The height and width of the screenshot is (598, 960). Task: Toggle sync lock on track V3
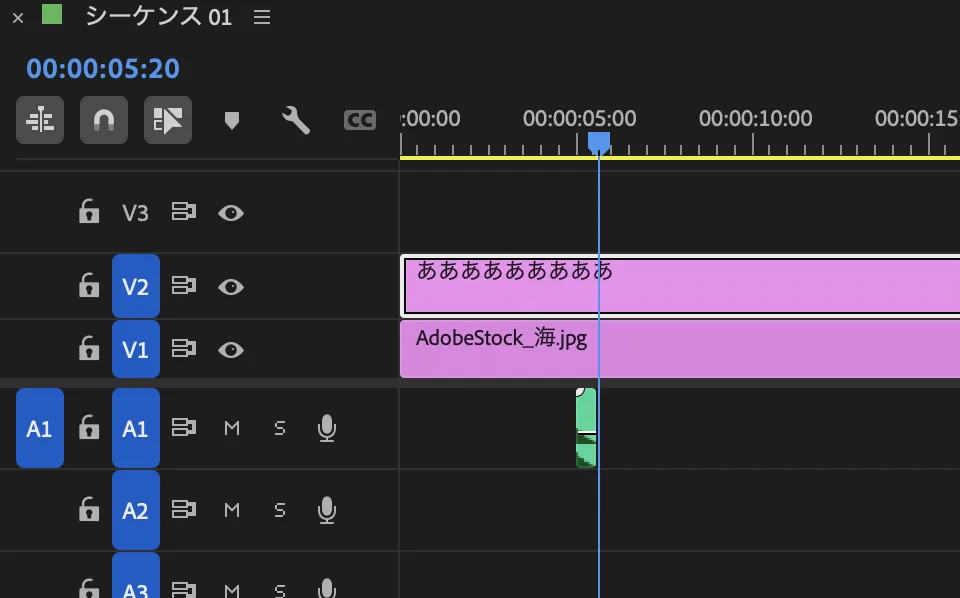[x=183, y=212]
